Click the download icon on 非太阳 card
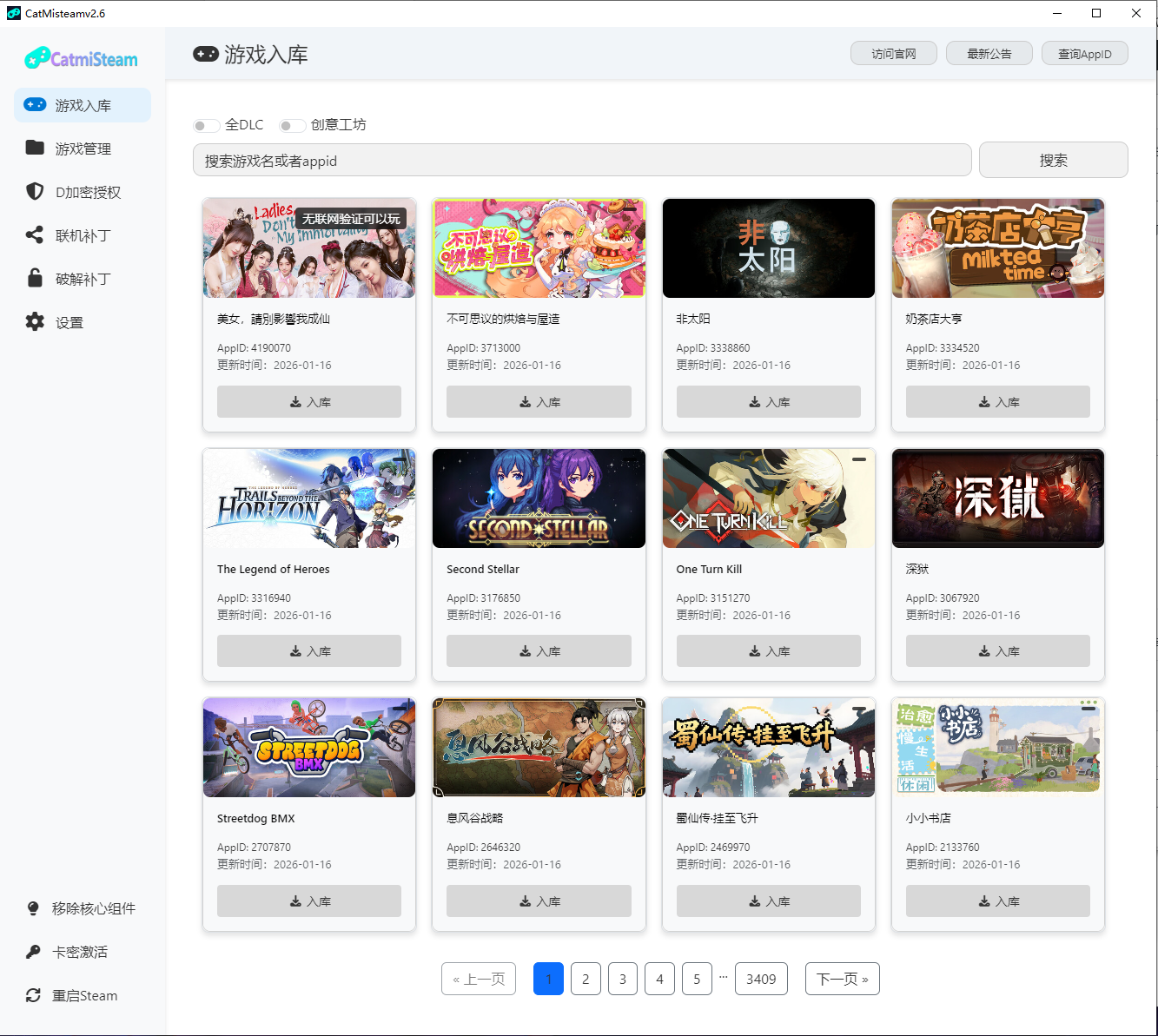The width and height of the screenshot is (1158, 1036). click(755, 402)
